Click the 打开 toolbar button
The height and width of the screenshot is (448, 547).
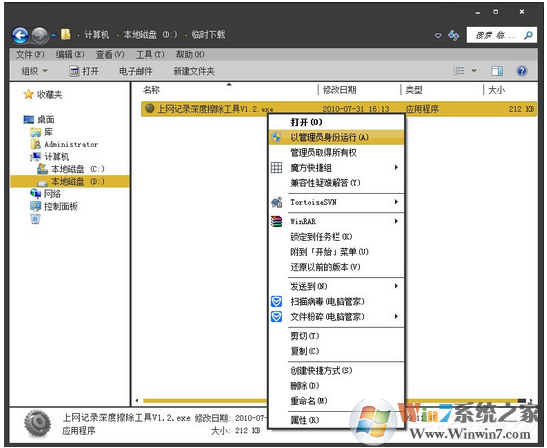pos(84,71)
